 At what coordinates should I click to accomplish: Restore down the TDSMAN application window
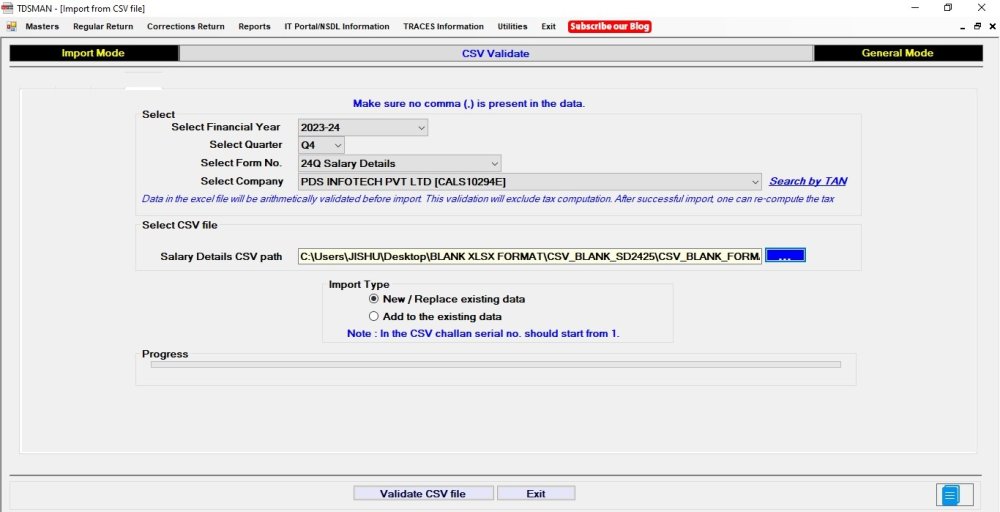[x=948, y=8]
